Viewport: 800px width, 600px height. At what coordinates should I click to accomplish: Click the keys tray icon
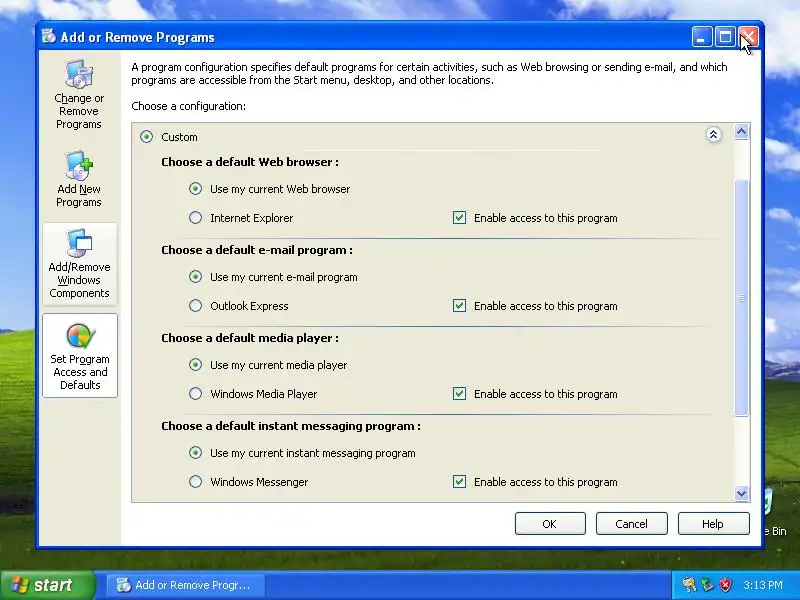pyautogui.click(x=689, y=585)
